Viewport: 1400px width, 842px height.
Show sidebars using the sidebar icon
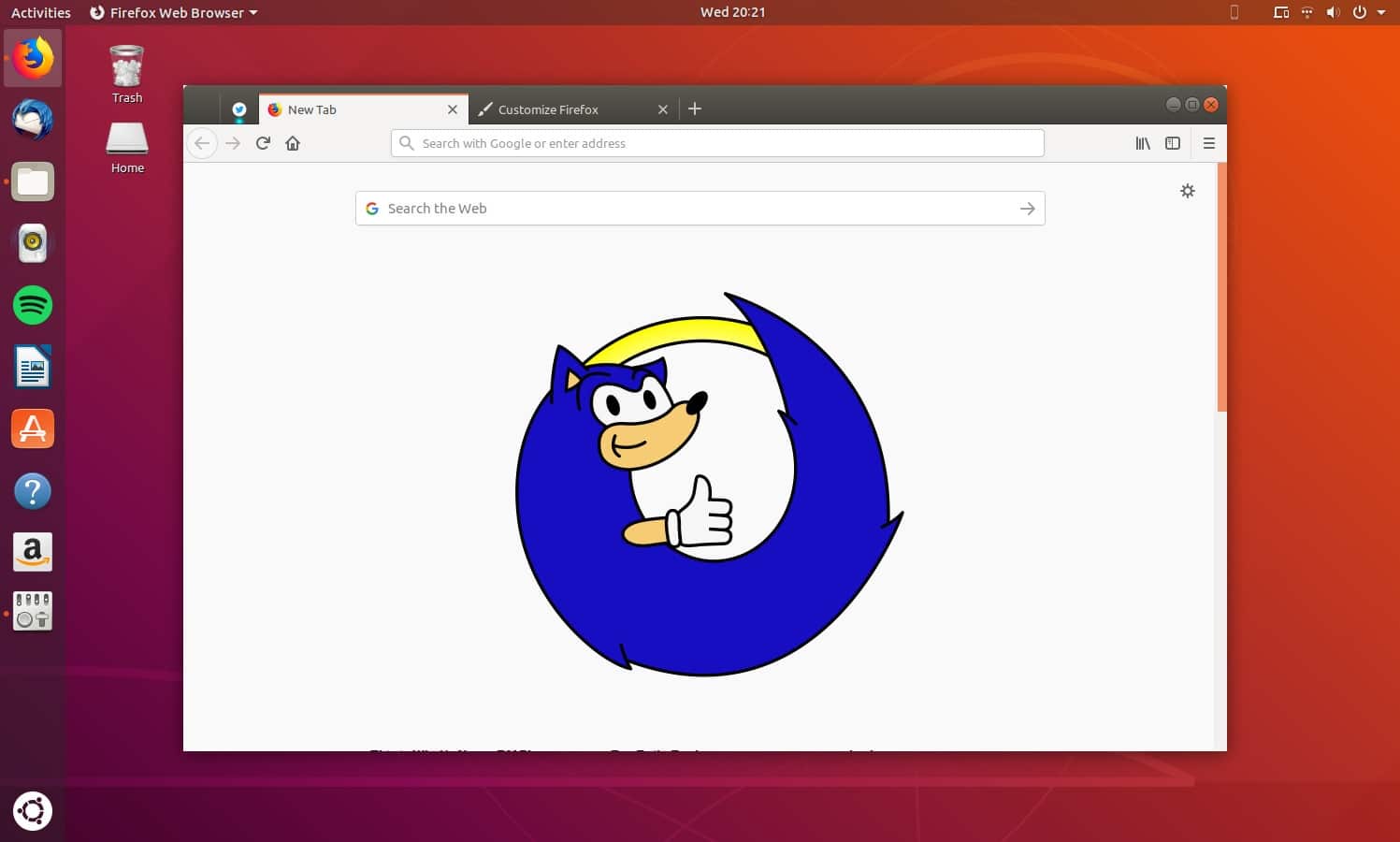pos(1173,143)
